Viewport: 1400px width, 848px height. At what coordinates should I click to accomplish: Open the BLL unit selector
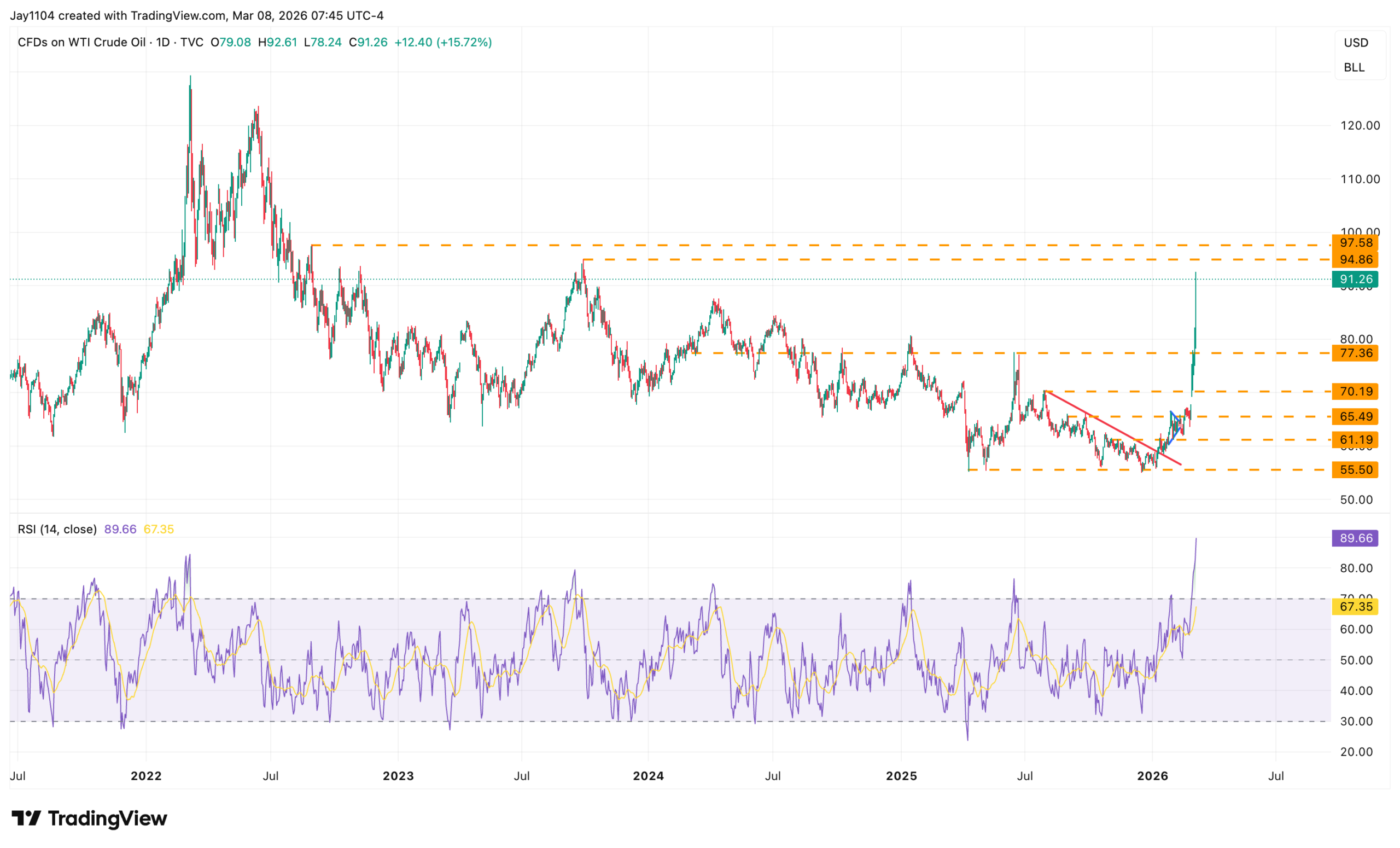pyautogui.click(x=1354, y=68)
